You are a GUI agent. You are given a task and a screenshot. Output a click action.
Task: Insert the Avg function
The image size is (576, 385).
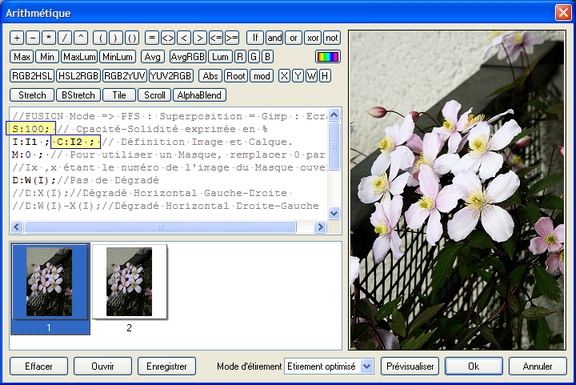pos(152,57)
